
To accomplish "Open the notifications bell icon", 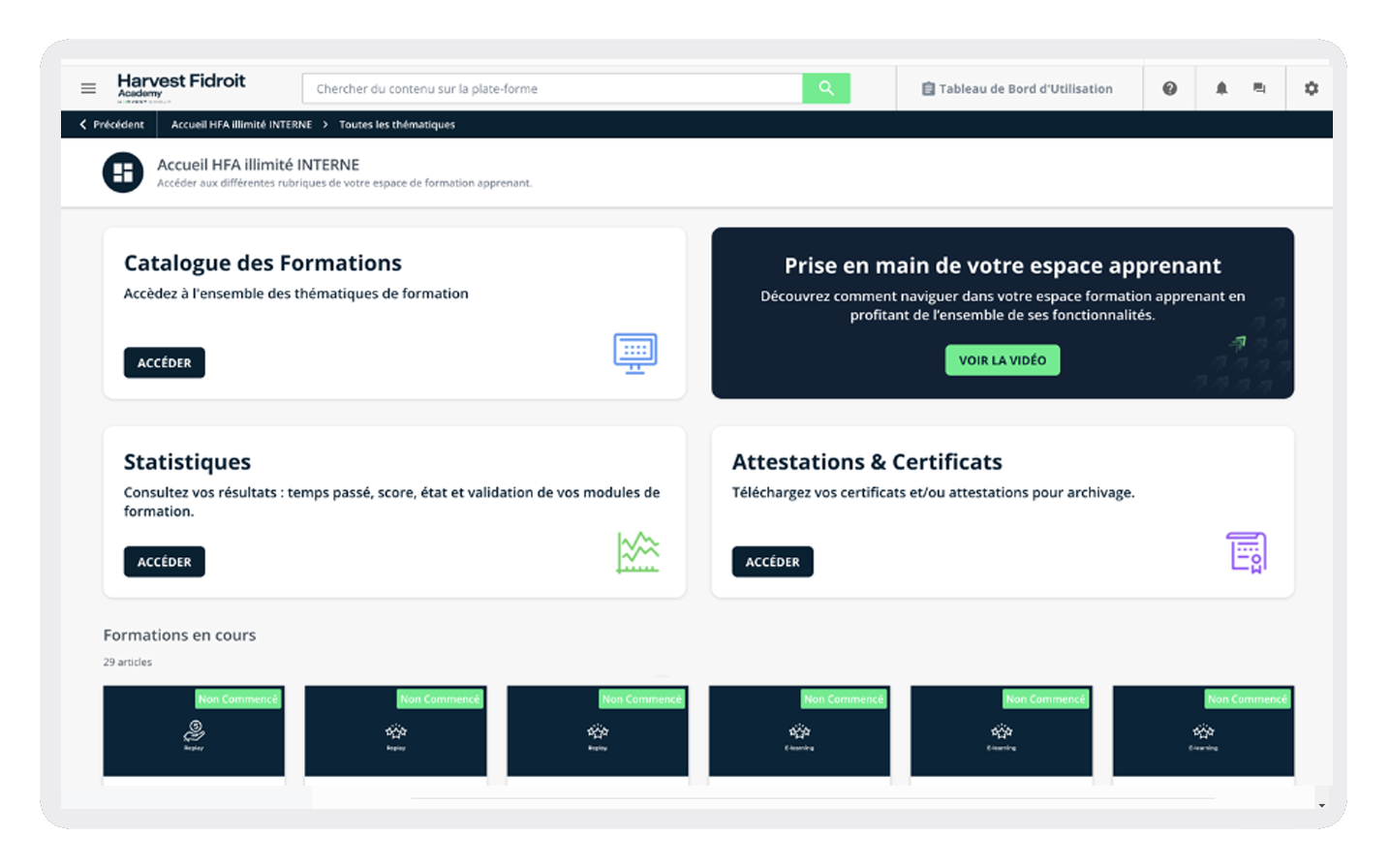I will point(1221,88).
